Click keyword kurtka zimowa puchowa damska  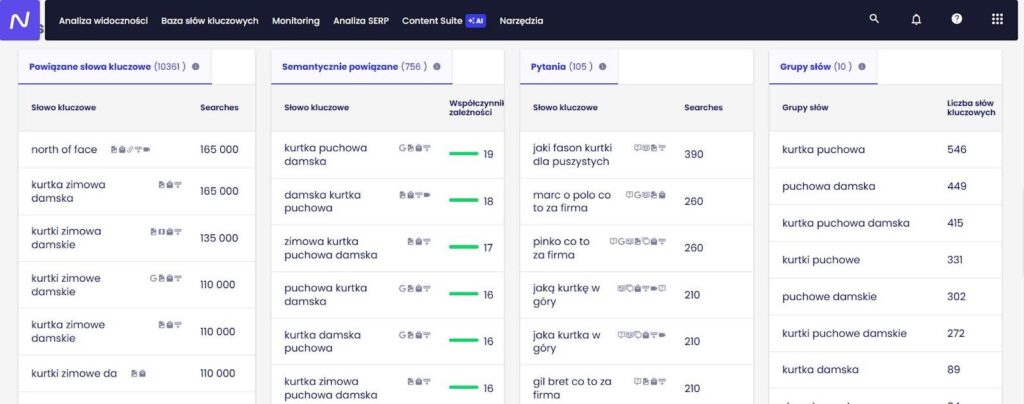tap(330, 388)
